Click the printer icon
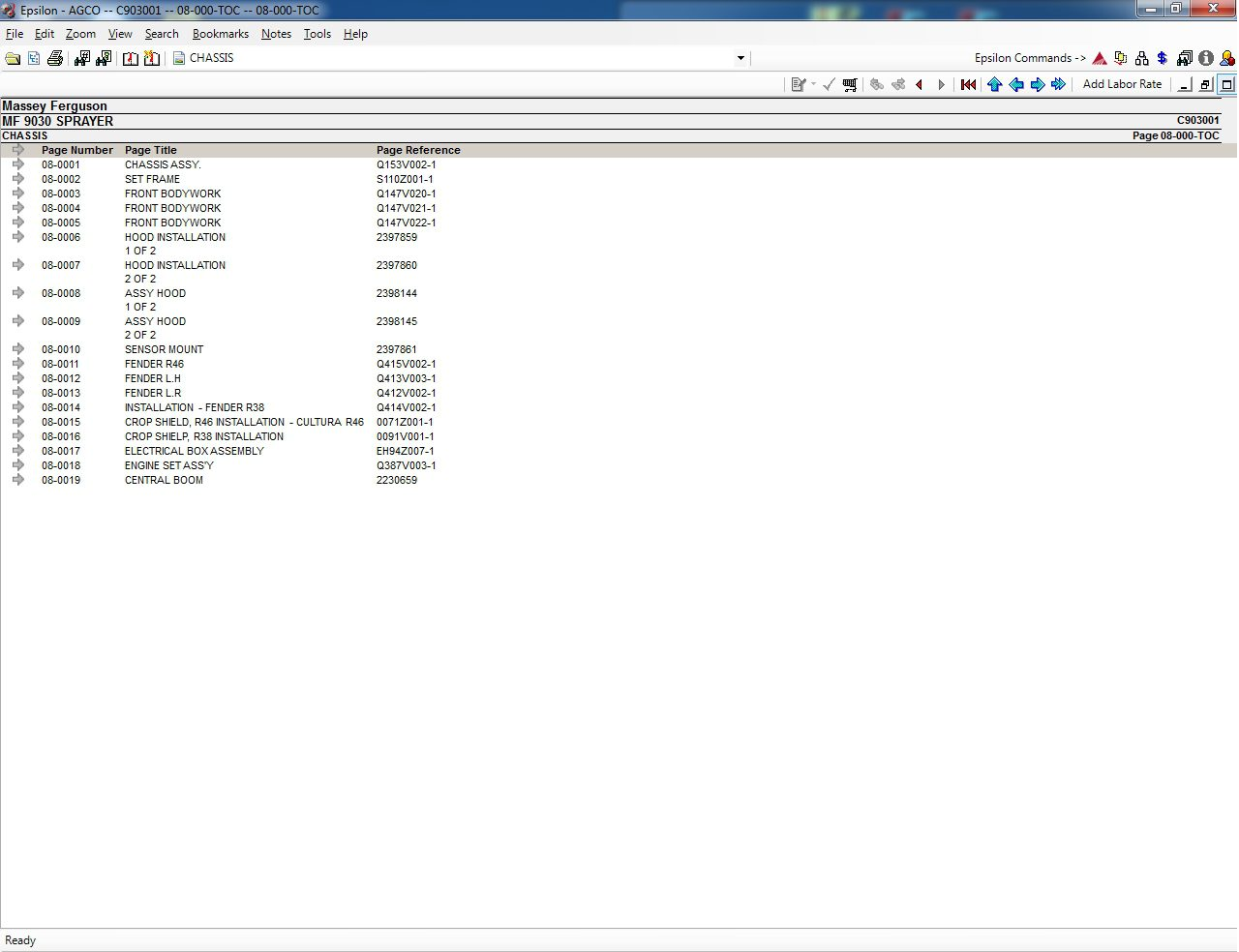Viewport: 1239px width, 952px height. [x=55, y=59]
